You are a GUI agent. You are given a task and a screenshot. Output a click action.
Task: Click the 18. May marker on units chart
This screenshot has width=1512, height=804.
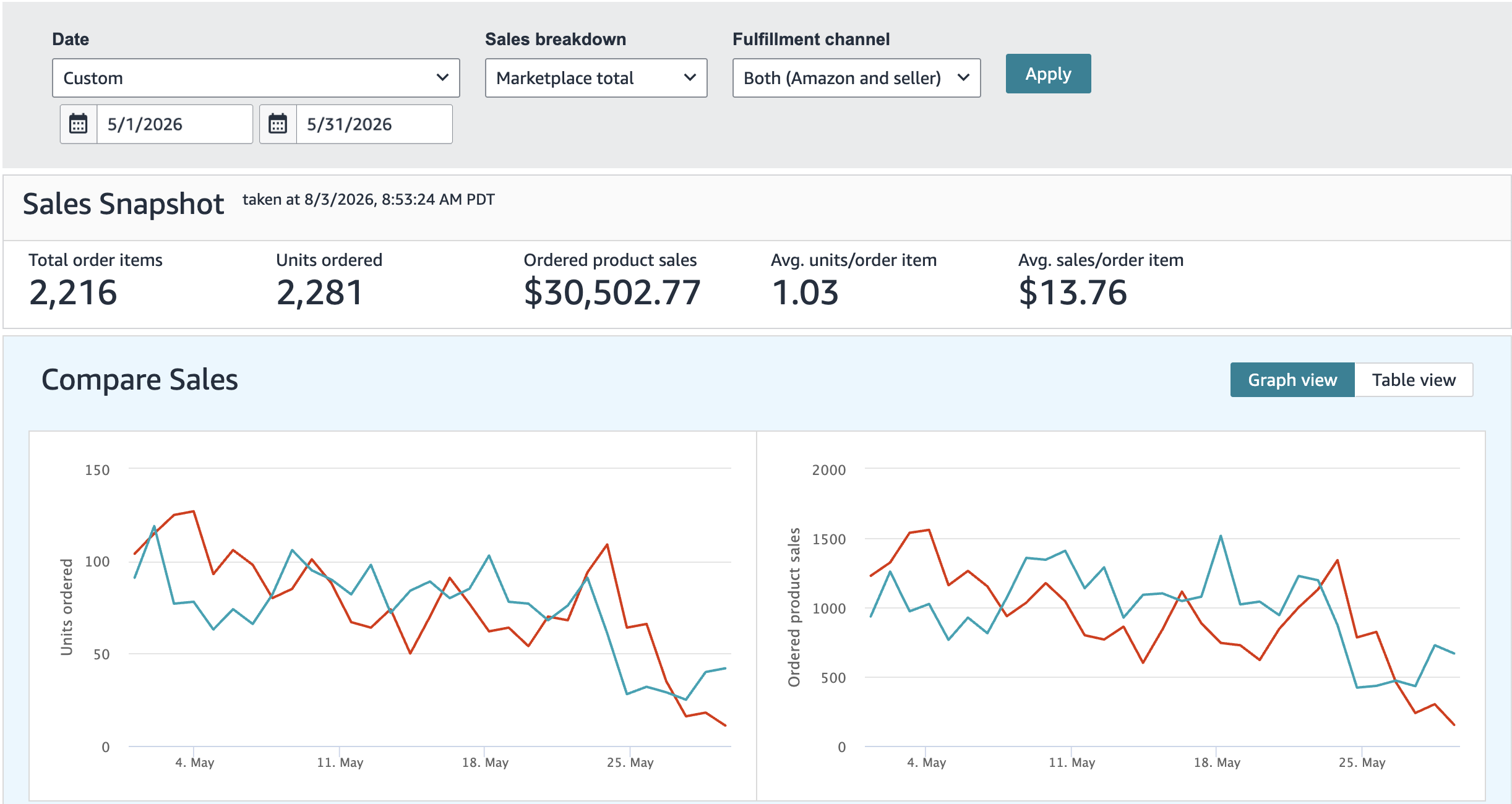coord(485,763)
